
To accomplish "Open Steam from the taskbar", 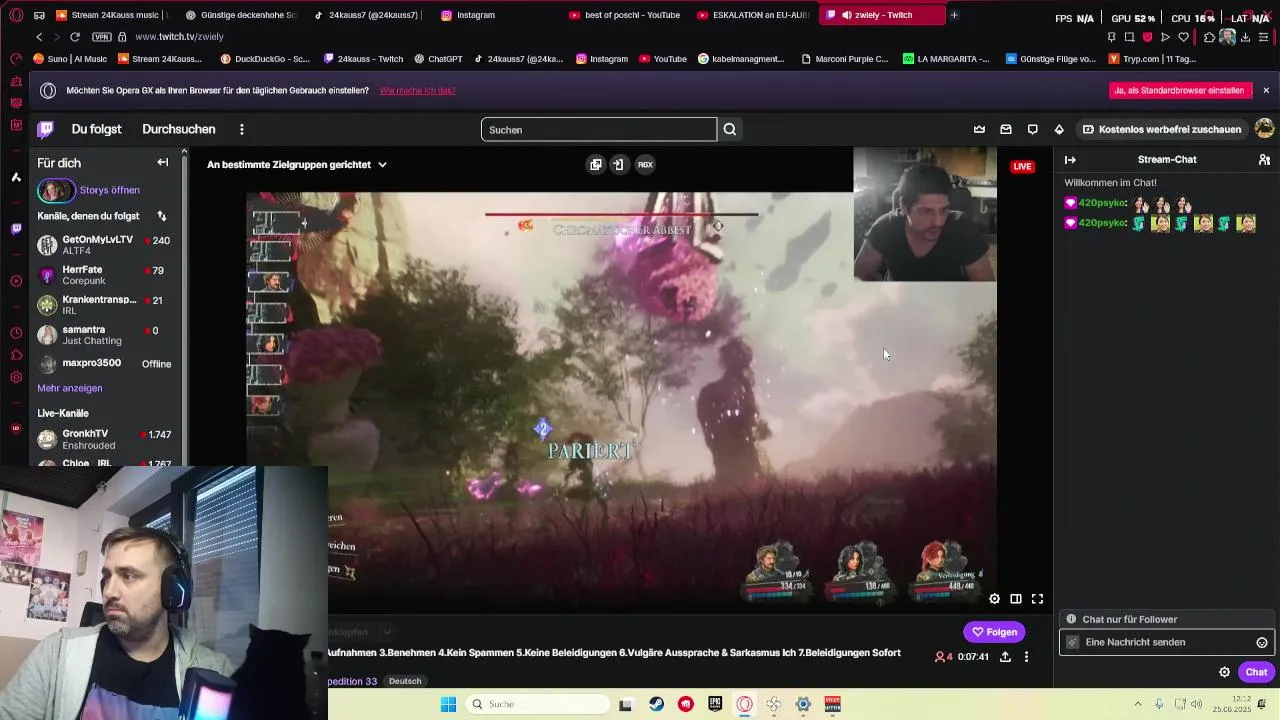I will pyautogui.click(x=656, y=704).
